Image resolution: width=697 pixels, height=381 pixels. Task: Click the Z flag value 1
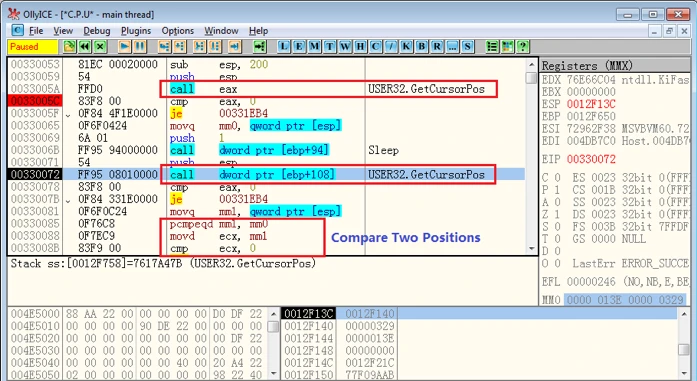pos(557,214)
